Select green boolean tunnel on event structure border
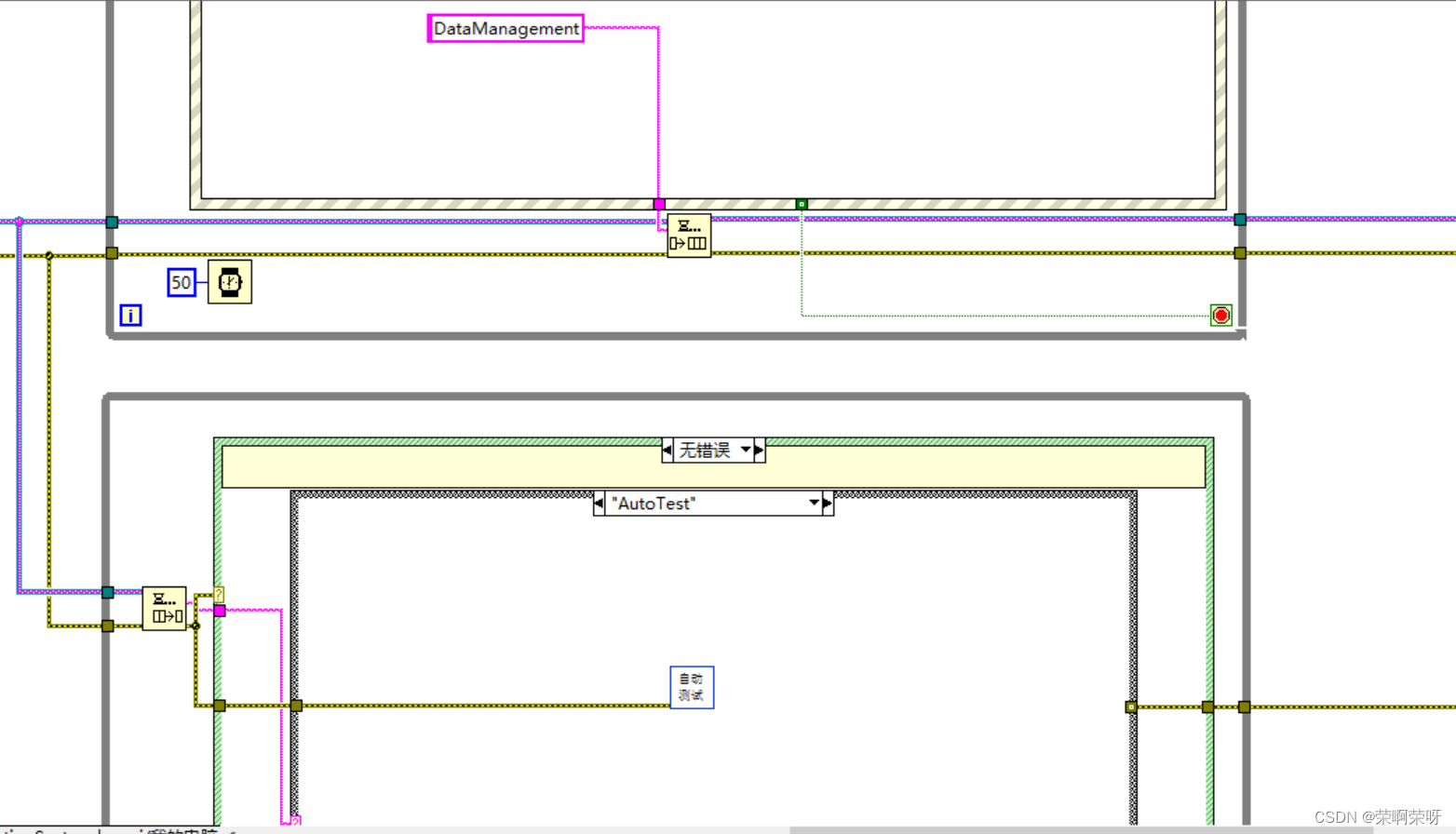Viewport: 1456px width, 834px height. click(x=802, y=204)
